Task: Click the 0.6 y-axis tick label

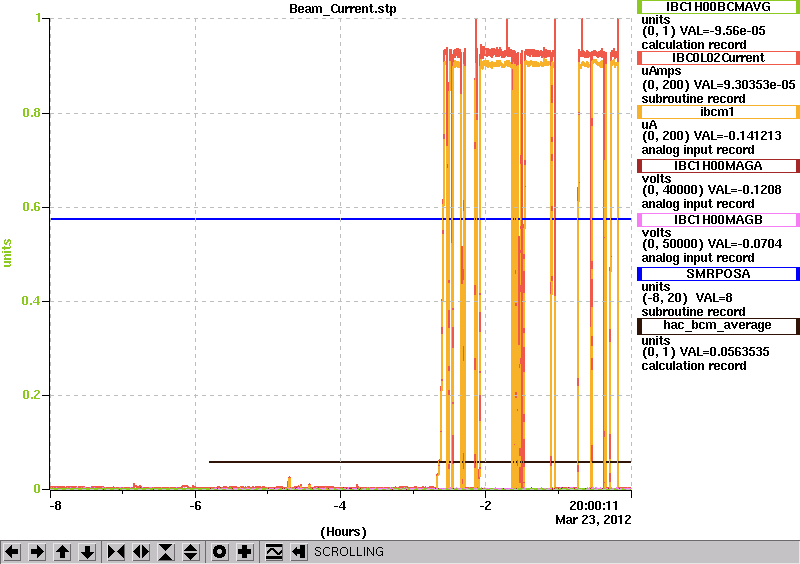Action: [32, 207]
